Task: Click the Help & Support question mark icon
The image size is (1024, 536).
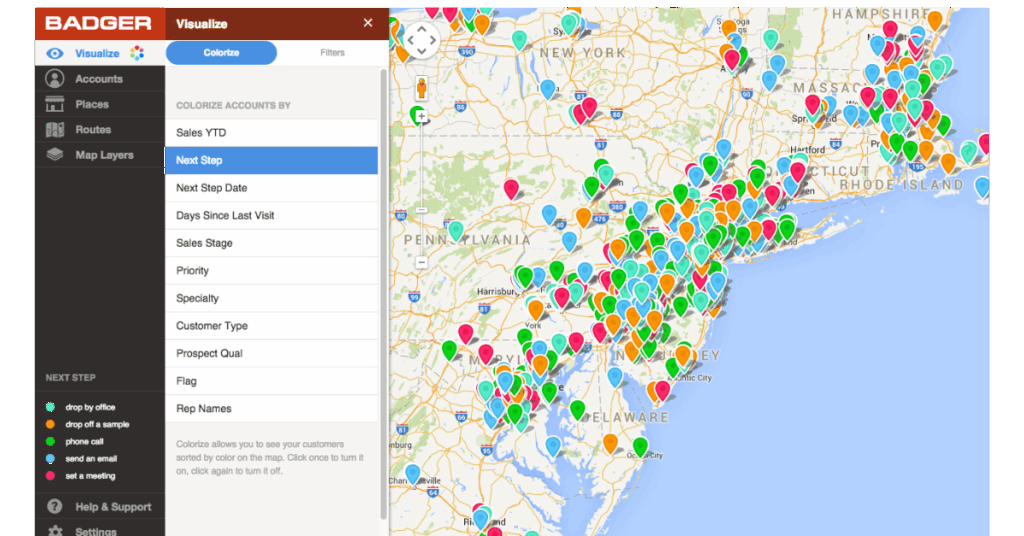Action: (x=55, y=507)
